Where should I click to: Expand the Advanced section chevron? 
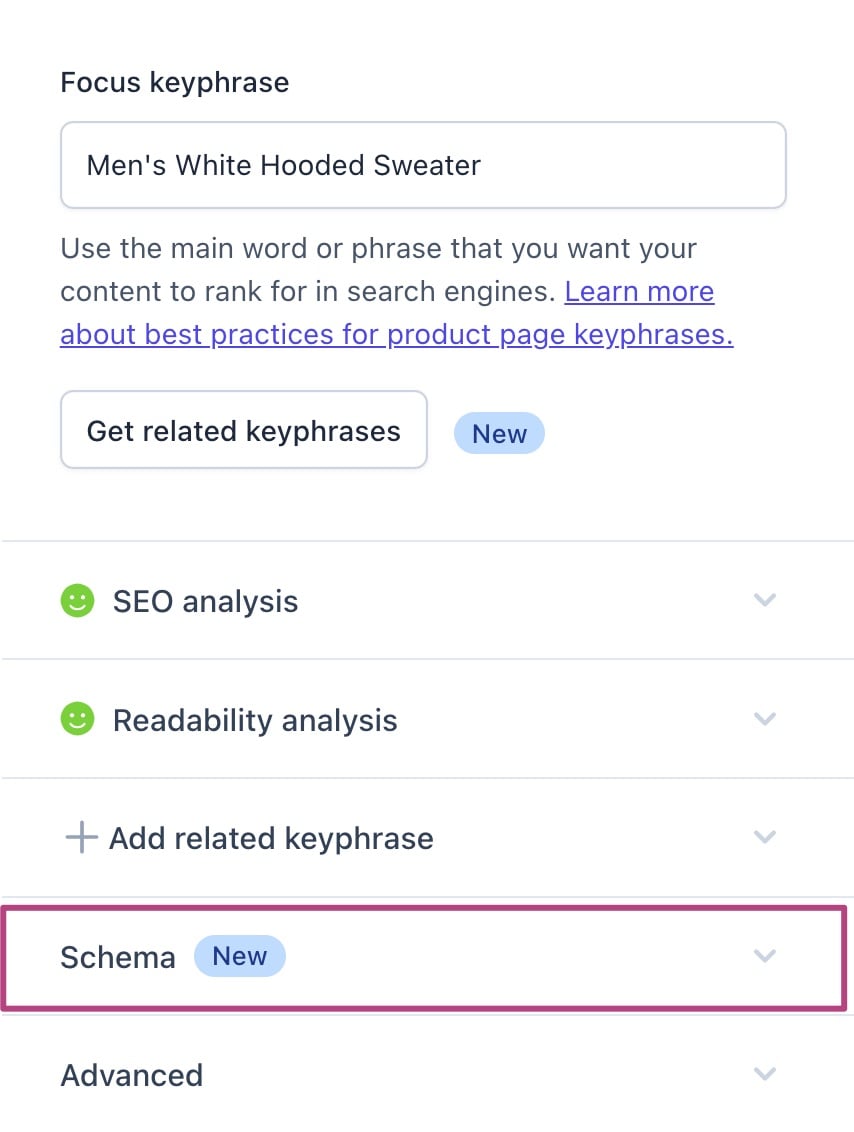point(765,1074)
